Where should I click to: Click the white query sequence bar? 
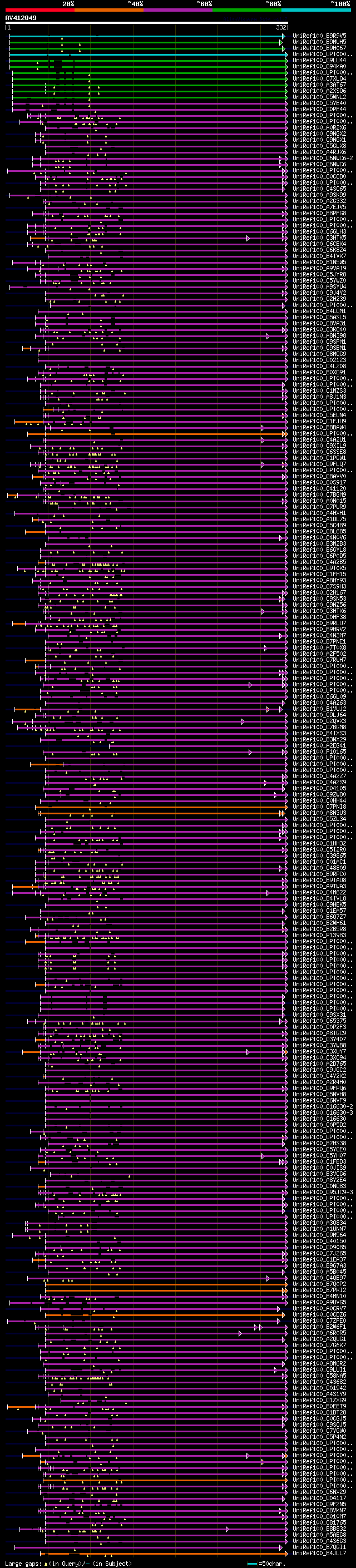coord(147,23)
